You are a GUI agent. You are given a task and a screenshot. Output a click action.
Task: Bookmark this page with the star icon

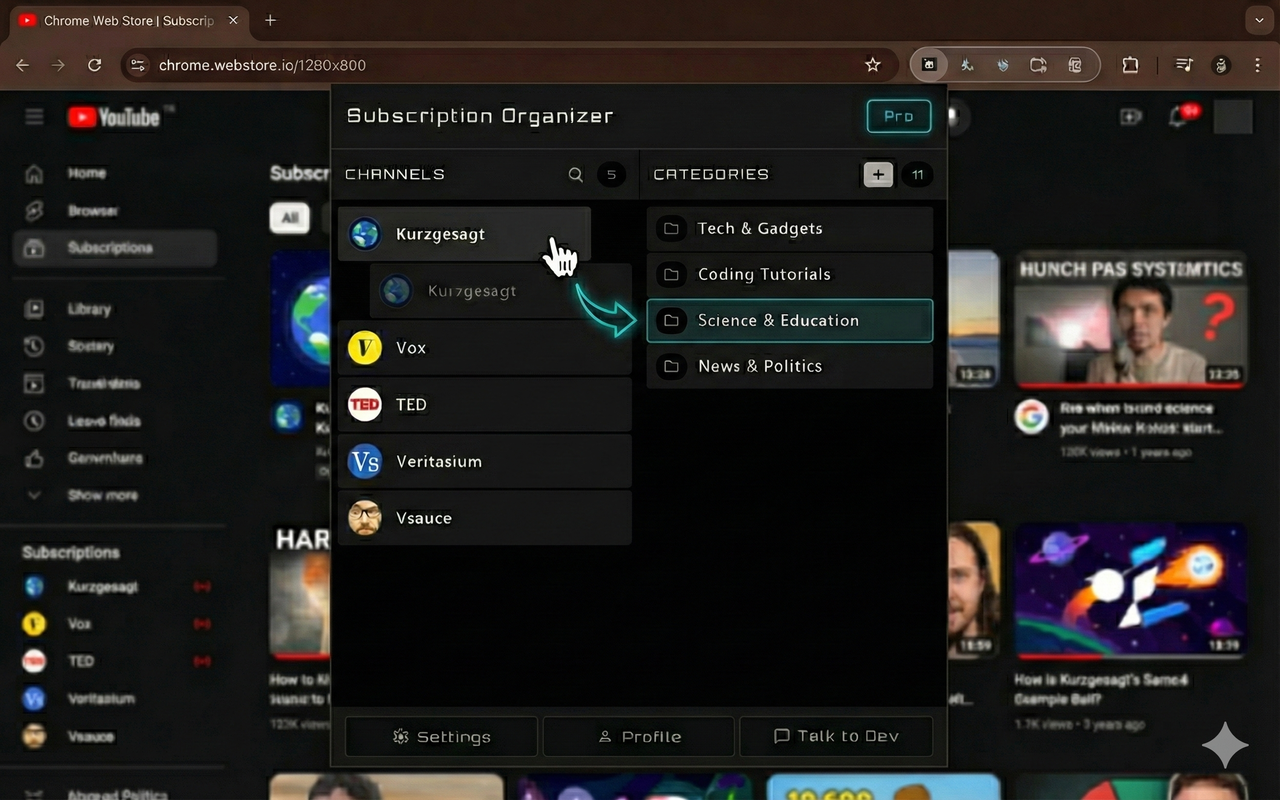(x=873, y=65)
